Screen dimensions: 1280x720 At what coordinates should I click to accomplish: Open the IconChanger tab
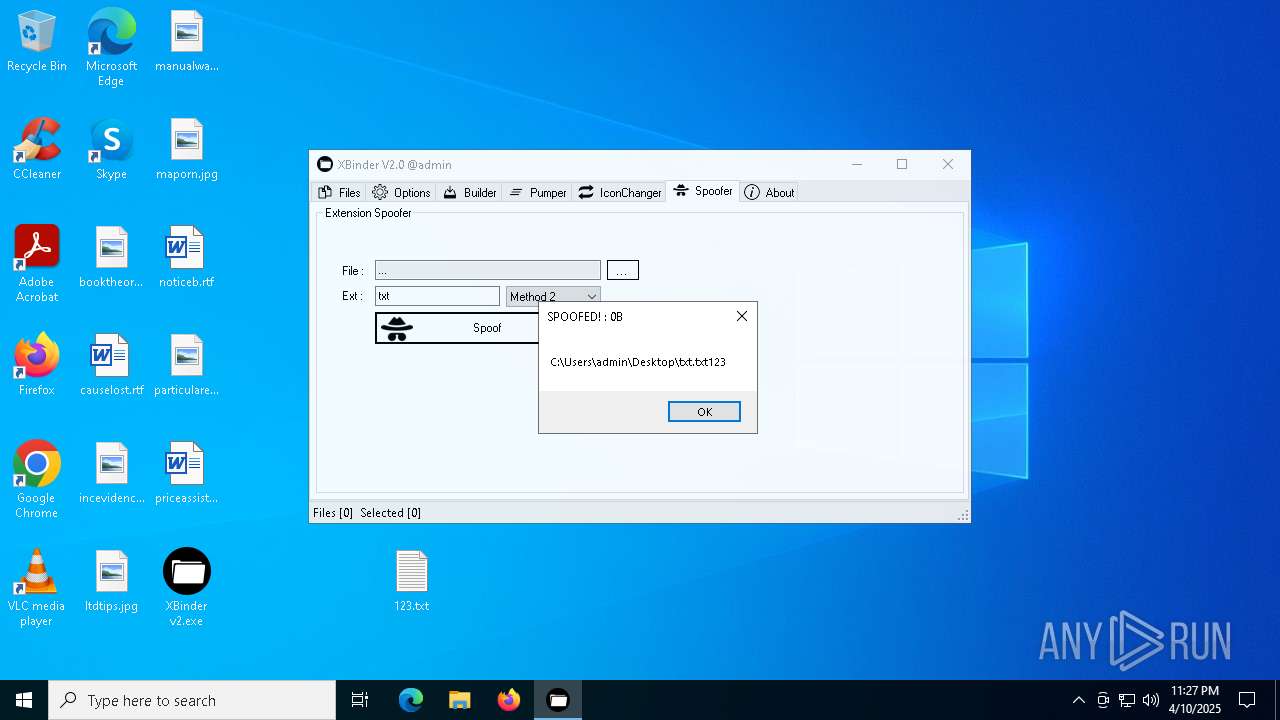pos(620,192)
